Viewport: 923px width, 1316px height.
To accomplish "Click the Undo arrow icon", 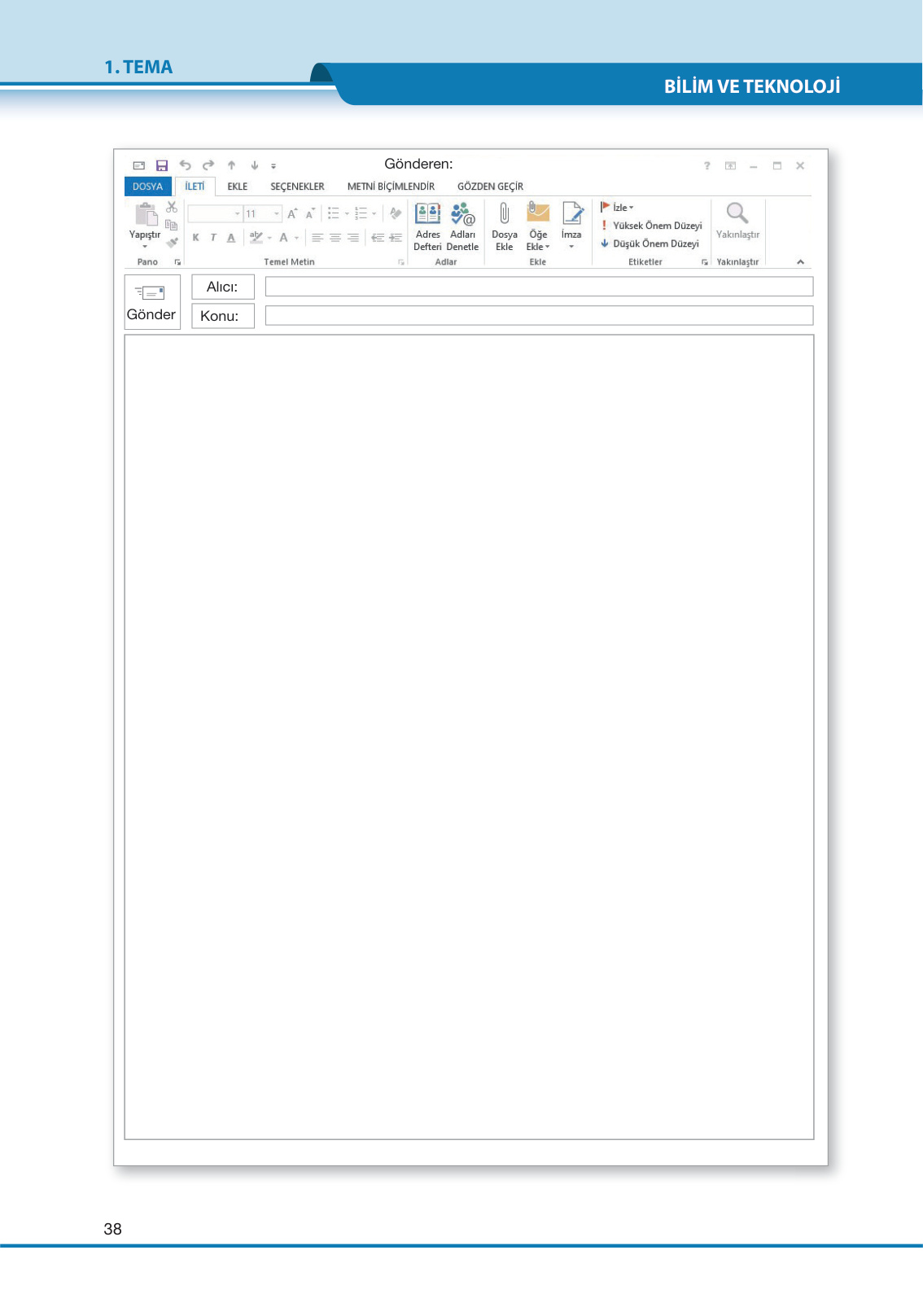I will tap(185, 165).
